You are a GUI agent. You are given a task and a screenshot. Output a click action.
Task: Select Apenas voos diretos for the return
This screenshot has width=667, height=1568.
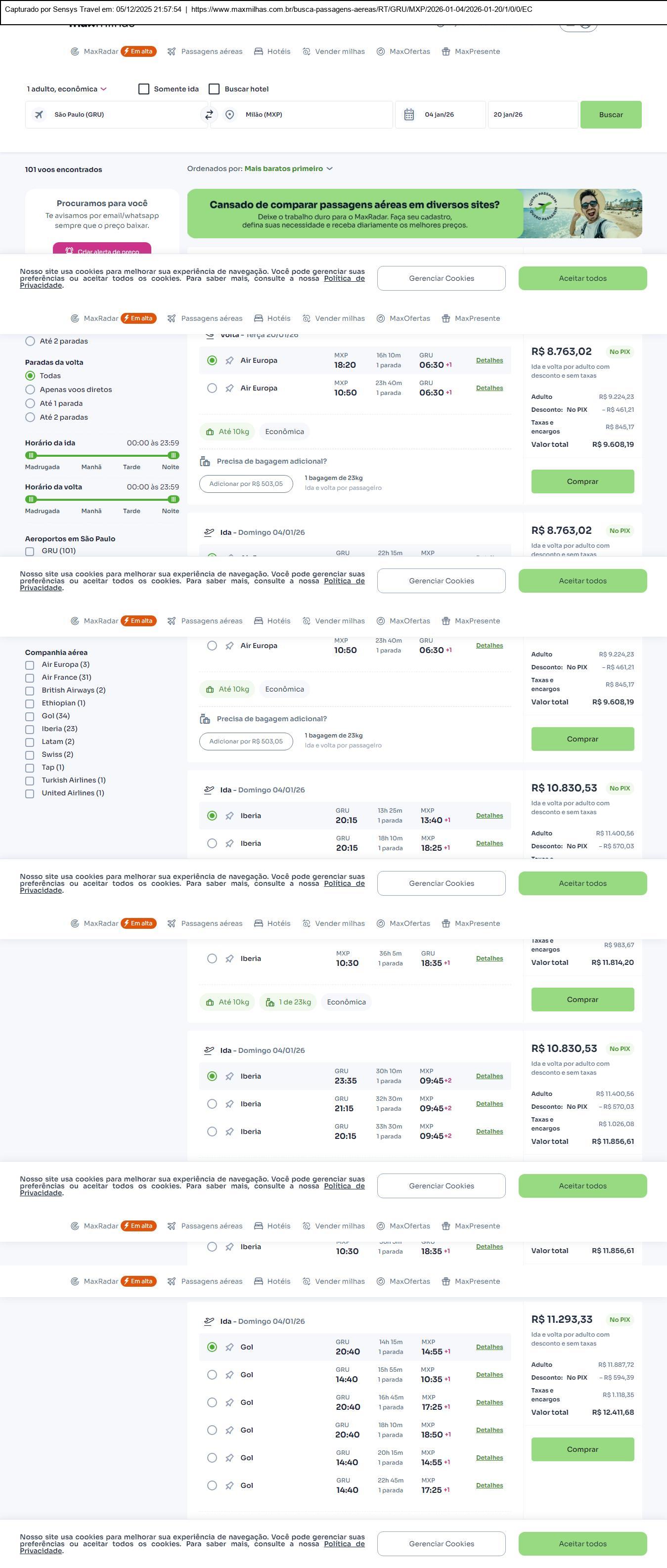30,390
